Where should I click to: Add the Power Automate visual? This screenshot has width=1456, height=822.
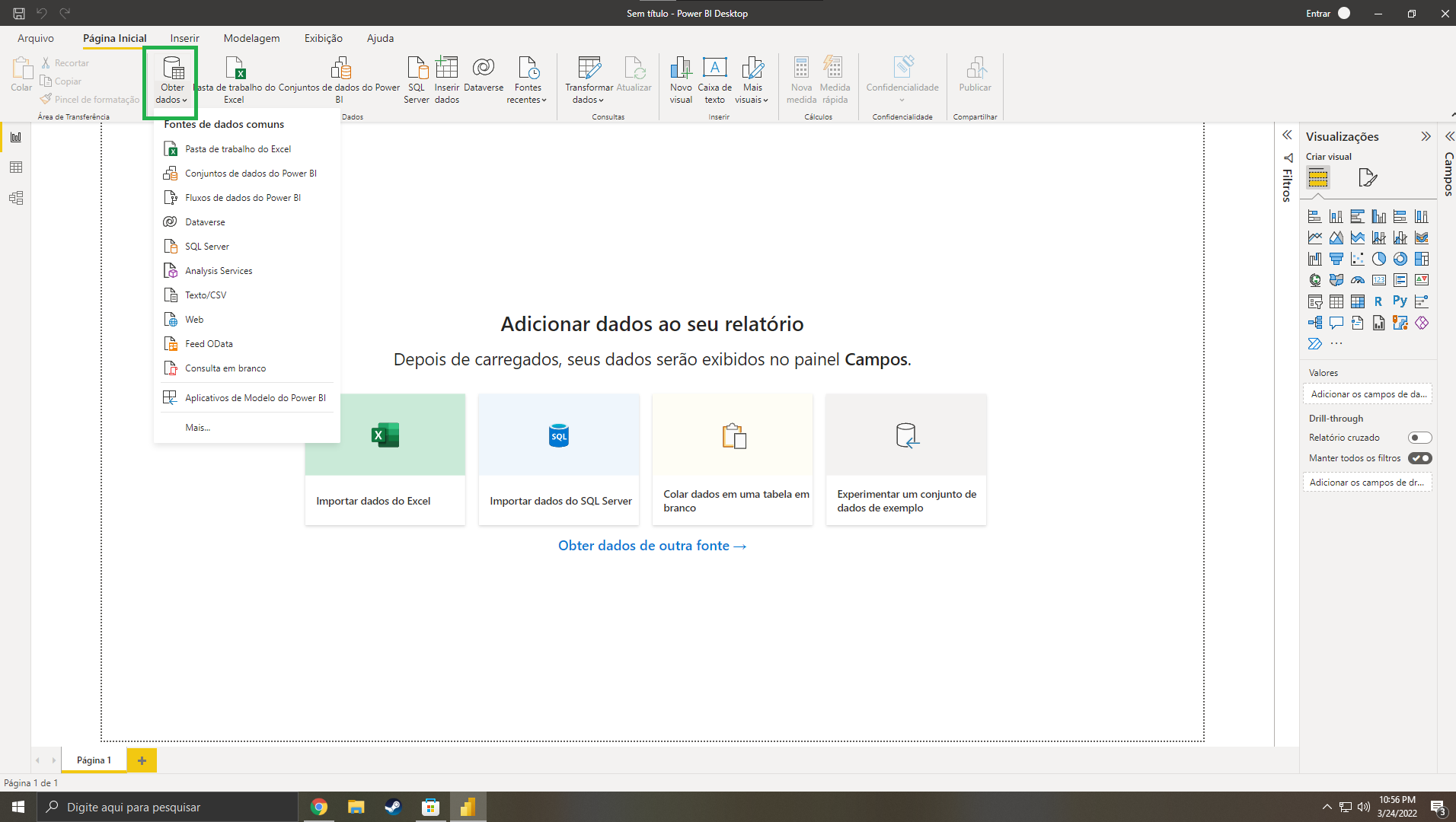click(1315, 344)
